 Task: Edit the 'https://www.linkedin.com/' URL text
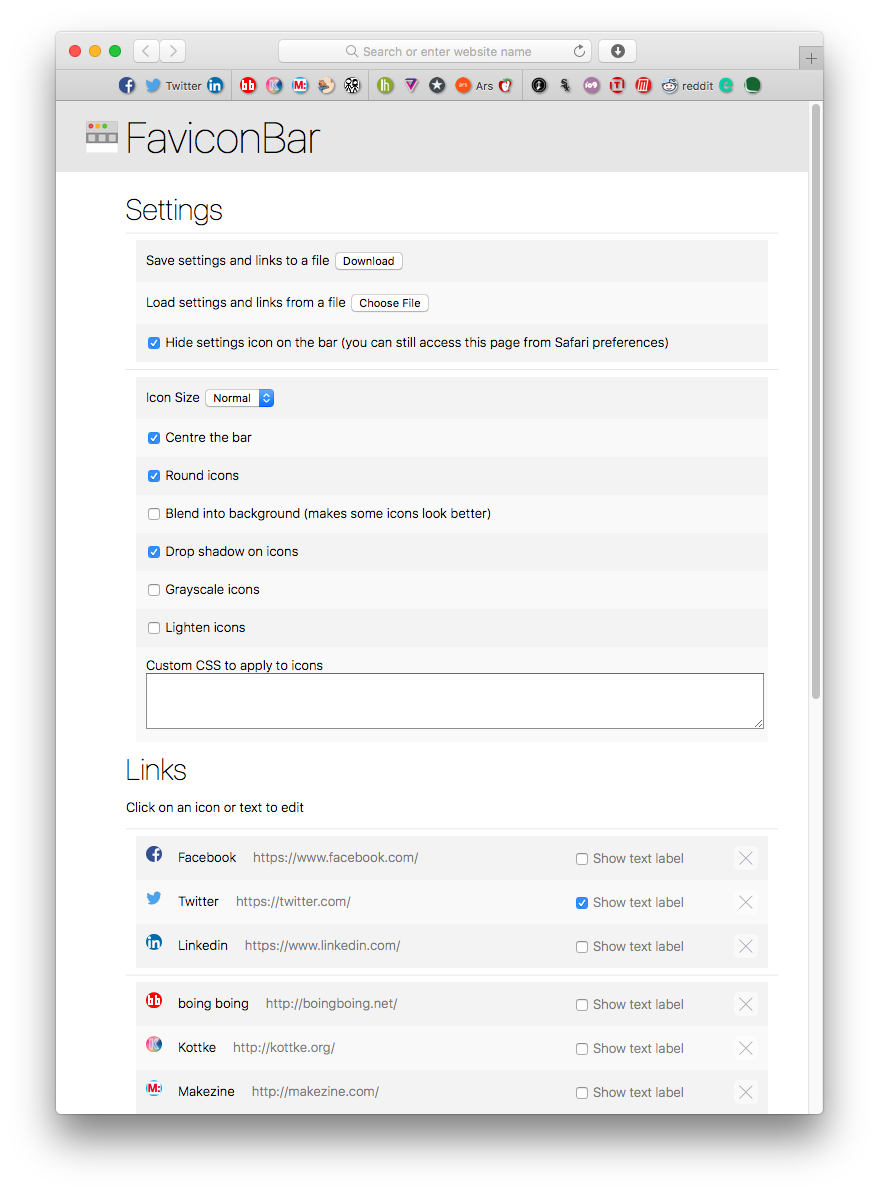click(322, 946)
